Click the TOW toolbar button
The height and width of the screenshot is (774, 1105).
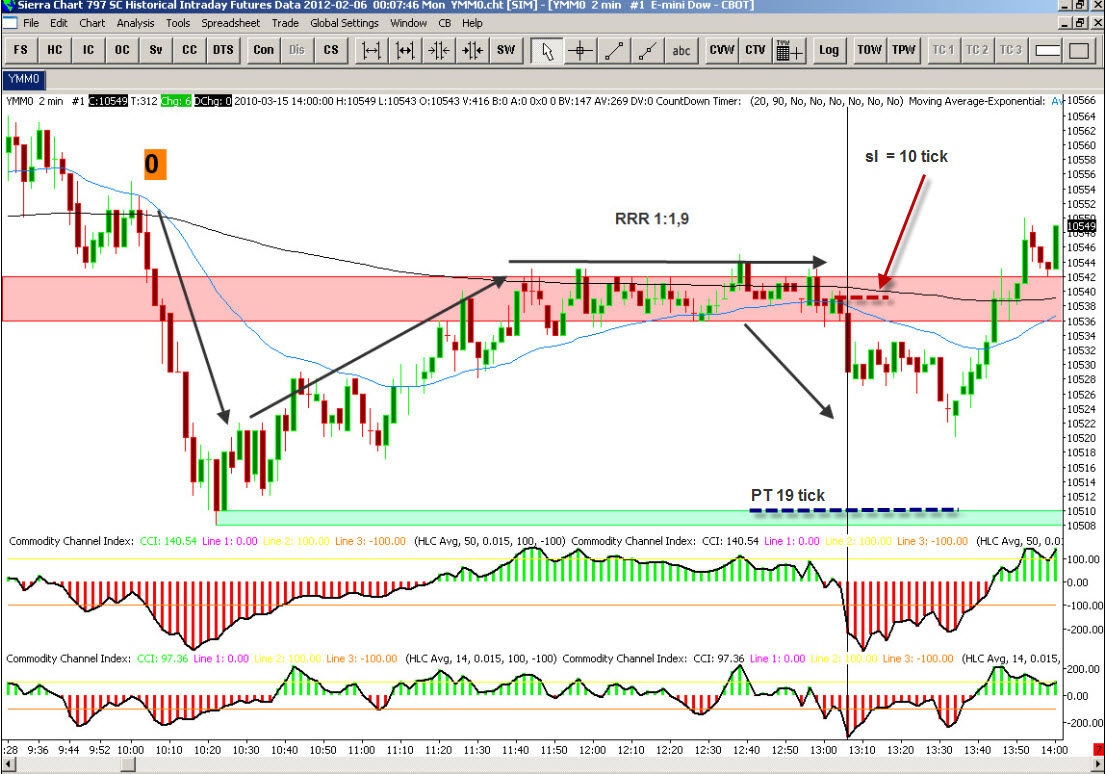tap(870, 50)
